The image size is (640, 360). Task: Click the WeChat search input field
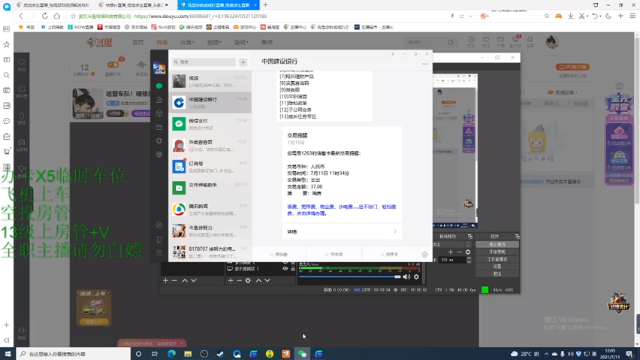(x=204, y=62)
